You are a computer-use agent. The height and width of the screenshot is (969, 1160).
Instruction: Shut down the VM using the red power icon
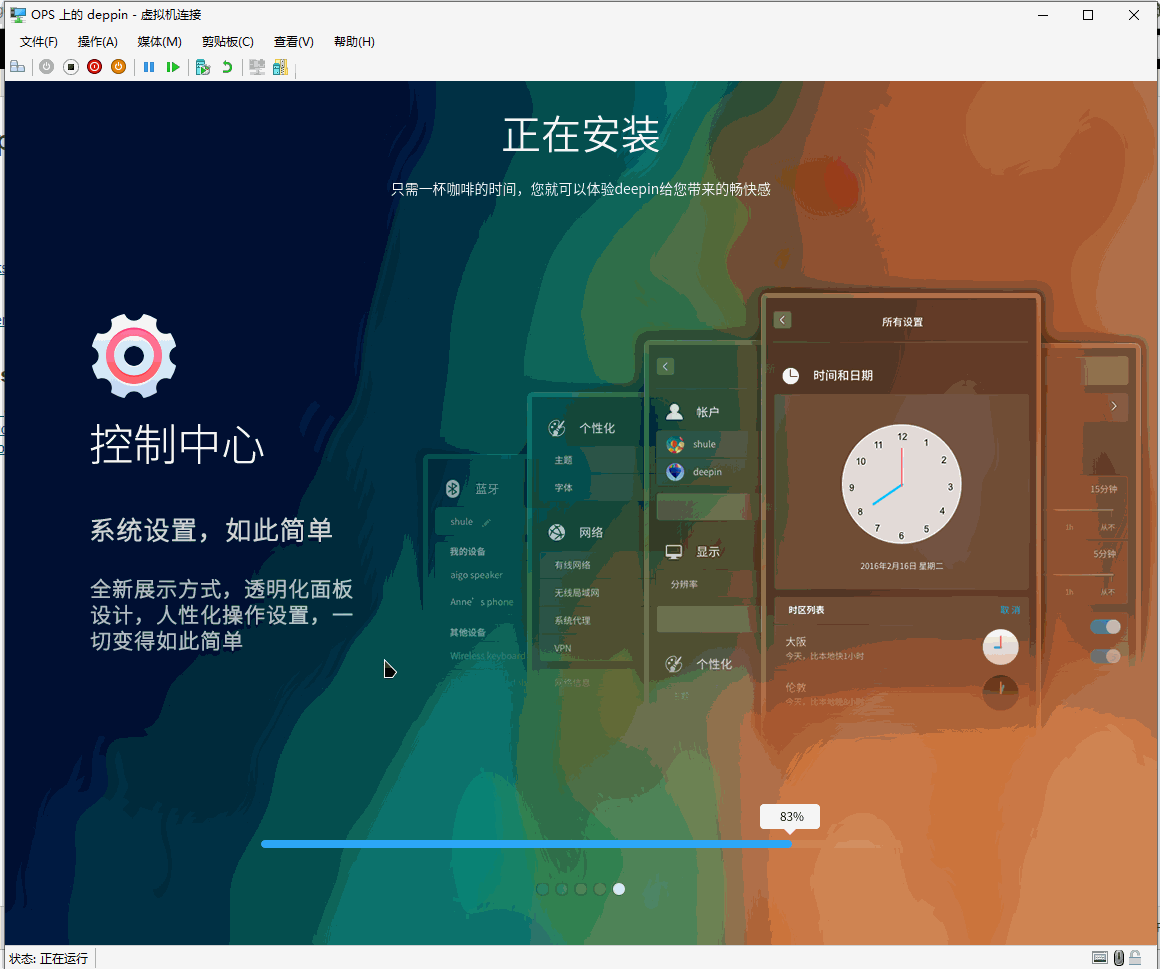(94, 67)
